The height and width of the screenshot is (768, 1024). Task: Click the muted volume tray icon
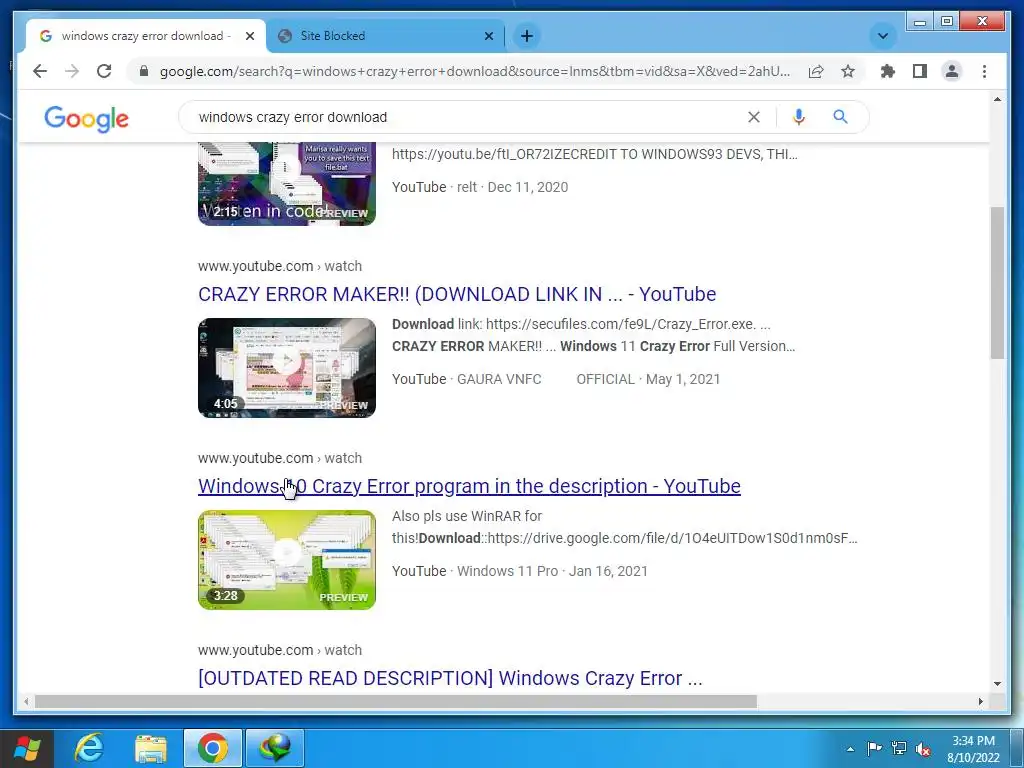point(923,748)
